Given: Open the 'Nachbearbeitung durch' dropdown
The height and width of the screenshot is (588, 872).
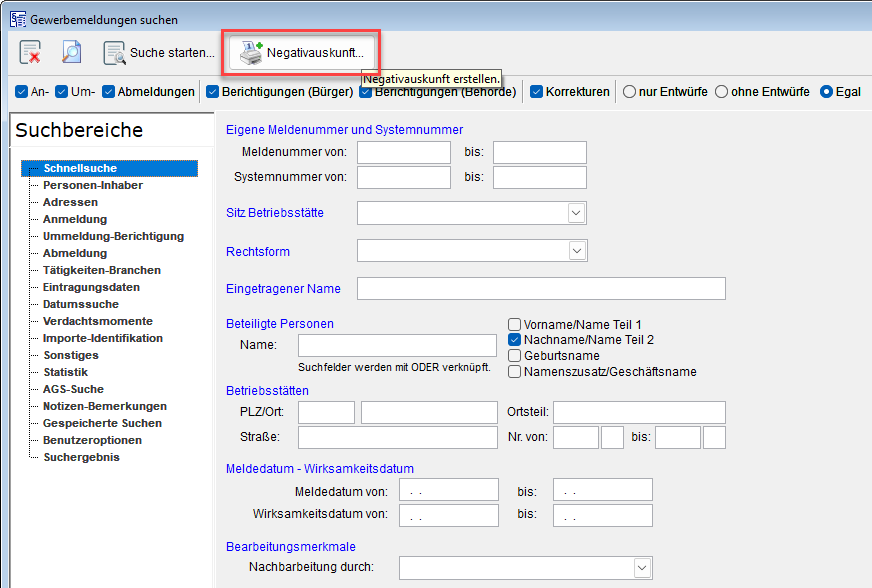Looking at the screenshot, I should (641, 568).
